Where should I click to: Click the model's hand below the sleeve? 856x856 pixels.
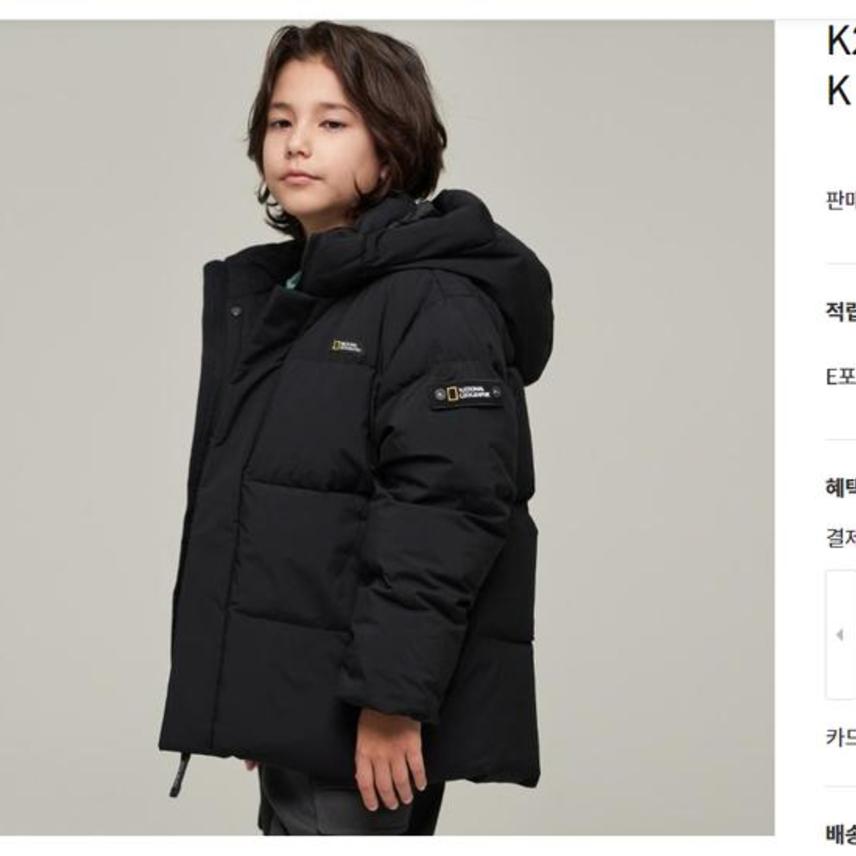pyautogui.click(x=389, y=759)
